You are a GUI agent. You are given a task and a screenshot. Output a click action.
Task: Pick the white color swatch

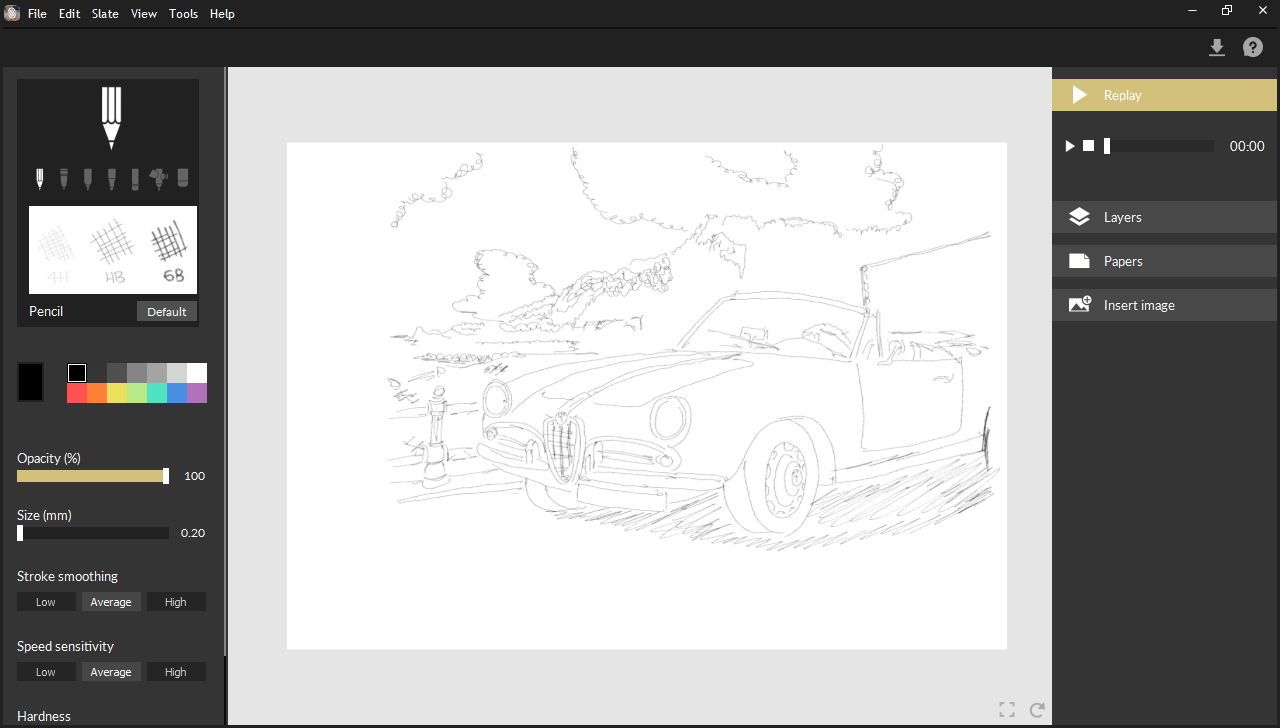(197, 373)
